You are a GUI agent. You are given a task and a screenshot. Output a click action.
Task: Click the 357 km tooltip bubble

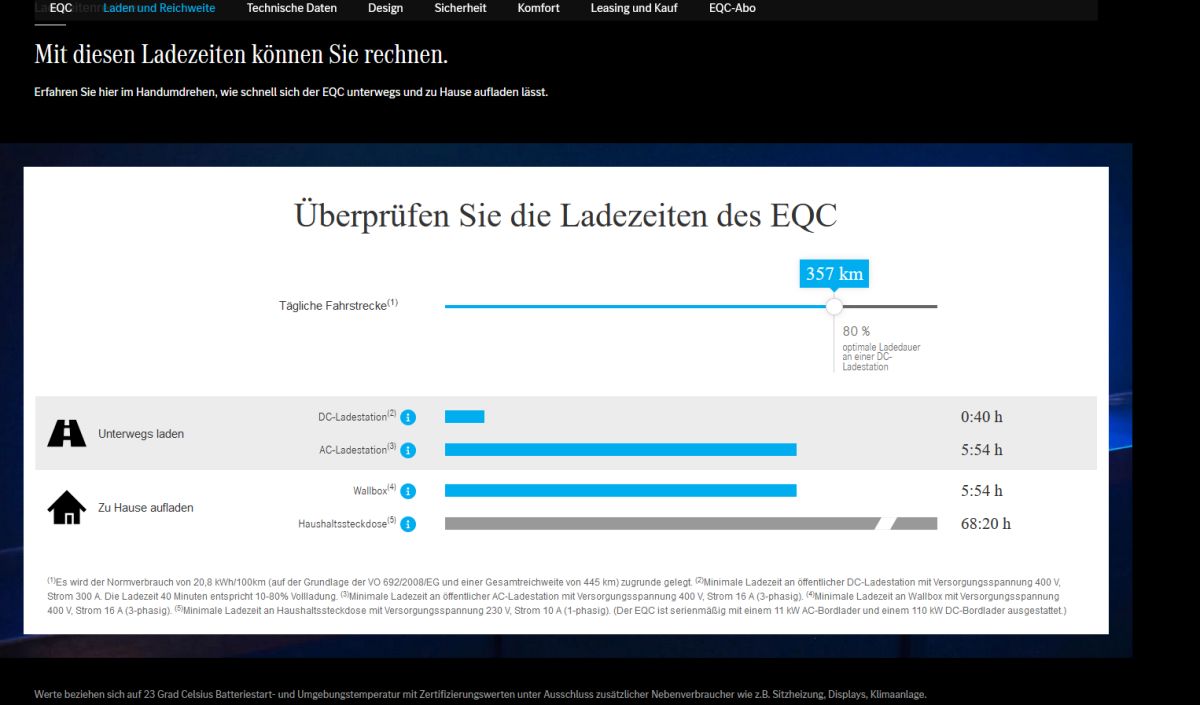[x=833, y=273]
